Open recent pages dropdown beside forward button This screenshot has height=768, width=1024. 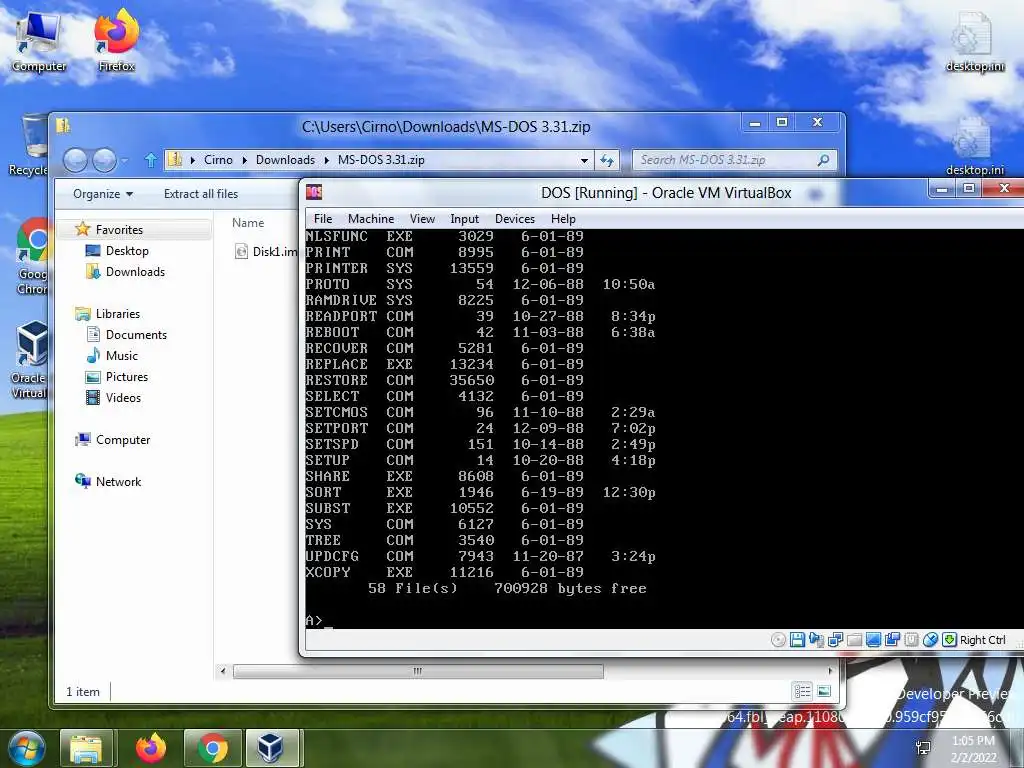point(125,160)
